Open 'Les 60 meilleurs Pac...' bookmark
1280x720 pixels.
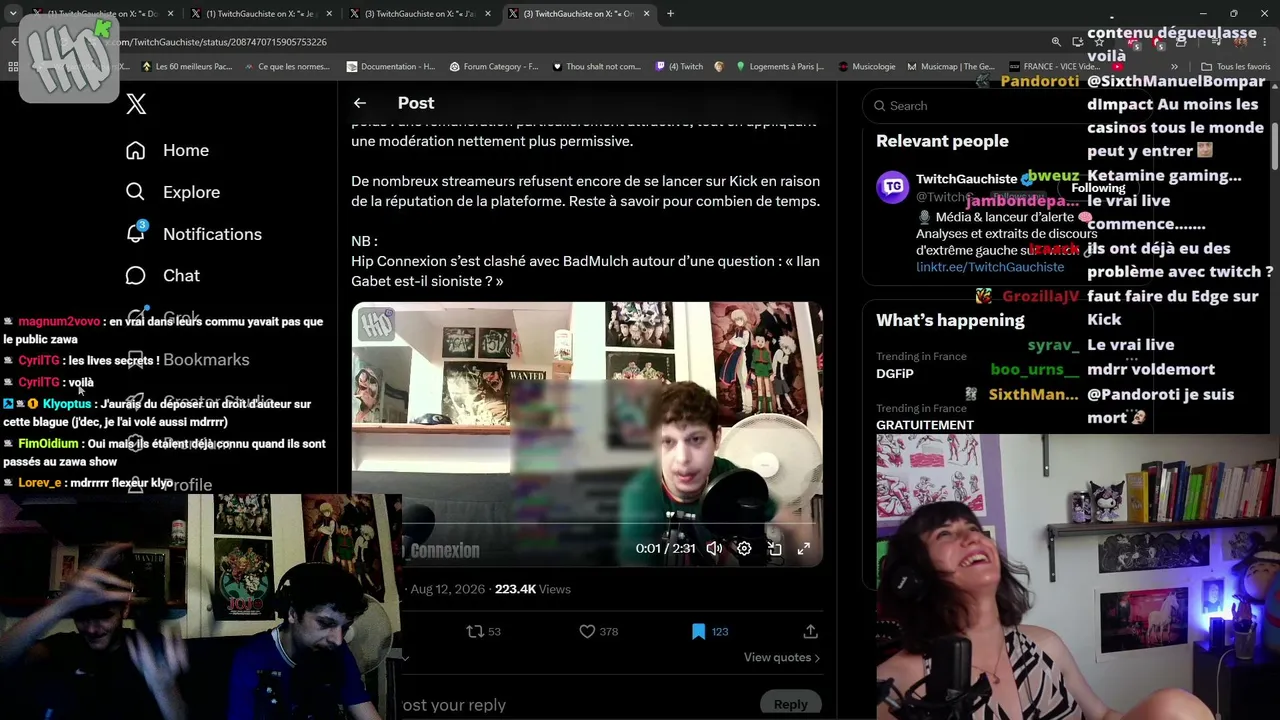pos(187,67)
